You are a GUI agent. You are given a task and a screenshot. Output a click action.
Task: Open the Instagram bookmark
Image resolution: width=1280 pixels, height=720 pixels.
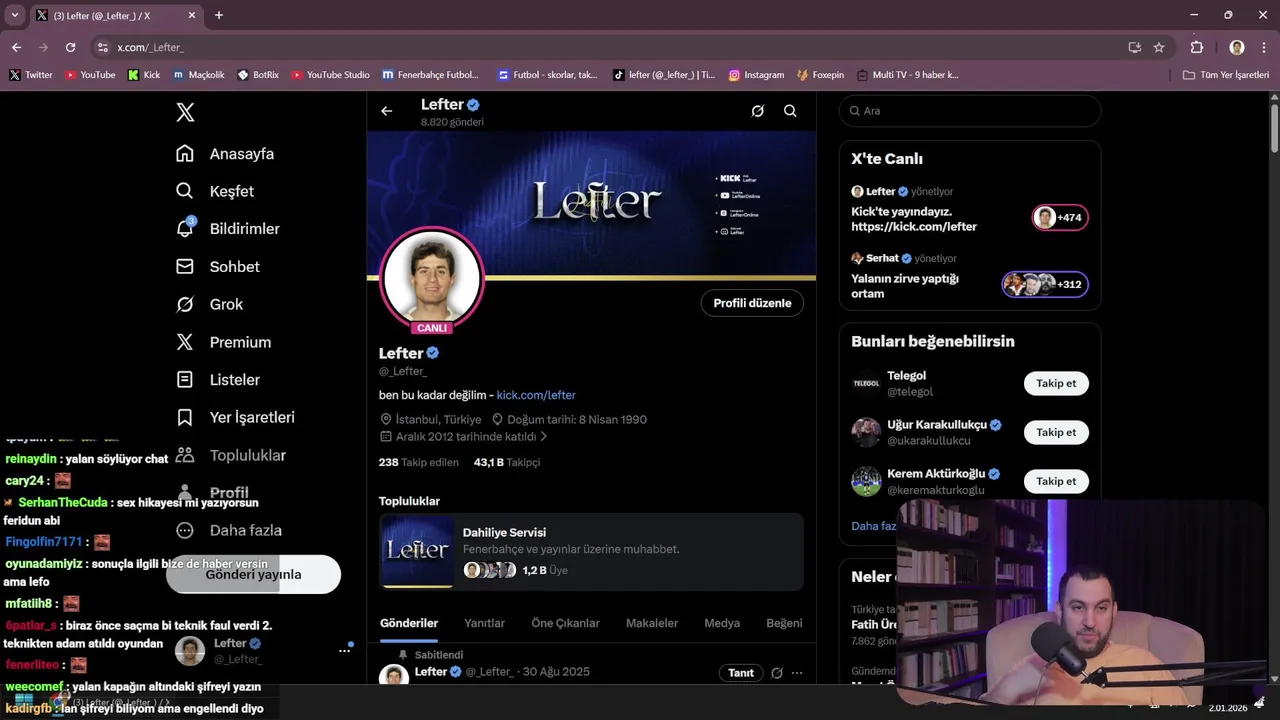(756, 75)
